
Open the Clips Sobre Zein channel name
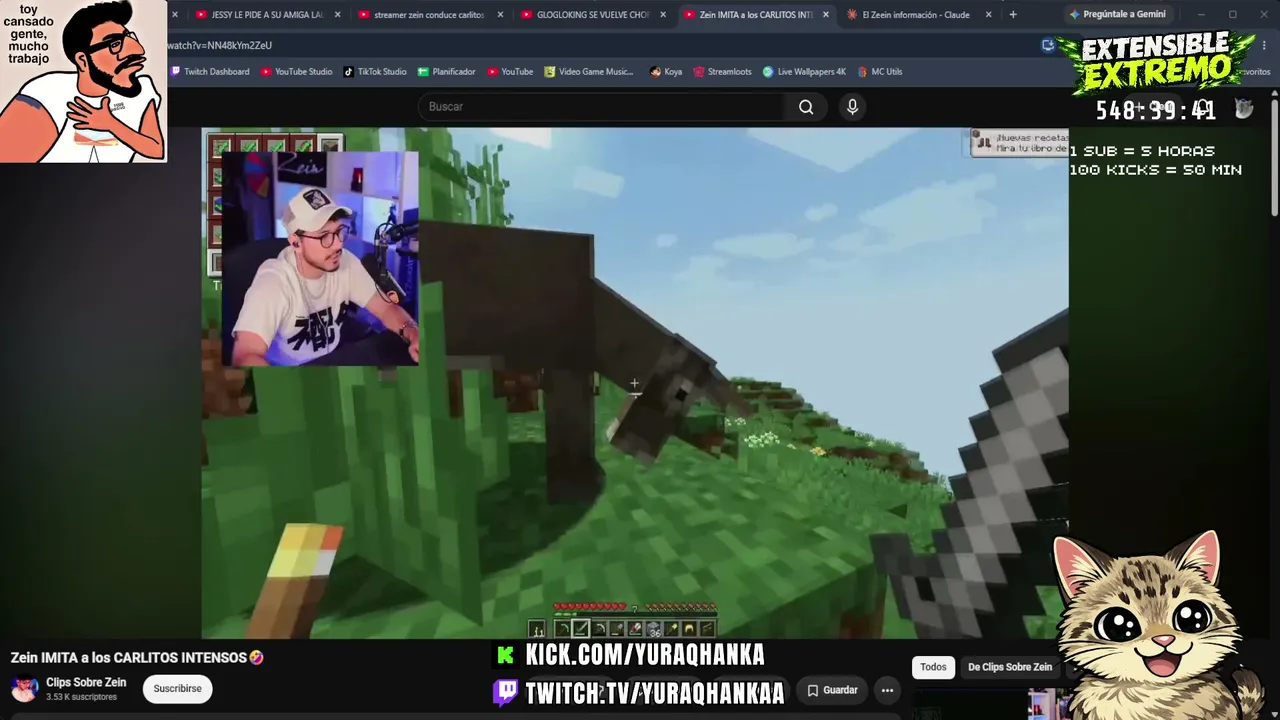86,683
